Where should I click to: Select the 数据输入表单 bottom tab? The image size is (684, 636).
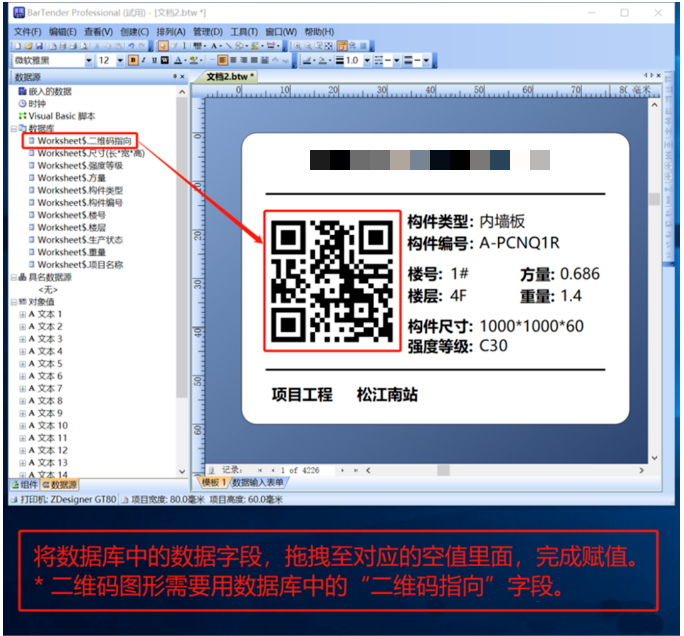coord(258,482)
